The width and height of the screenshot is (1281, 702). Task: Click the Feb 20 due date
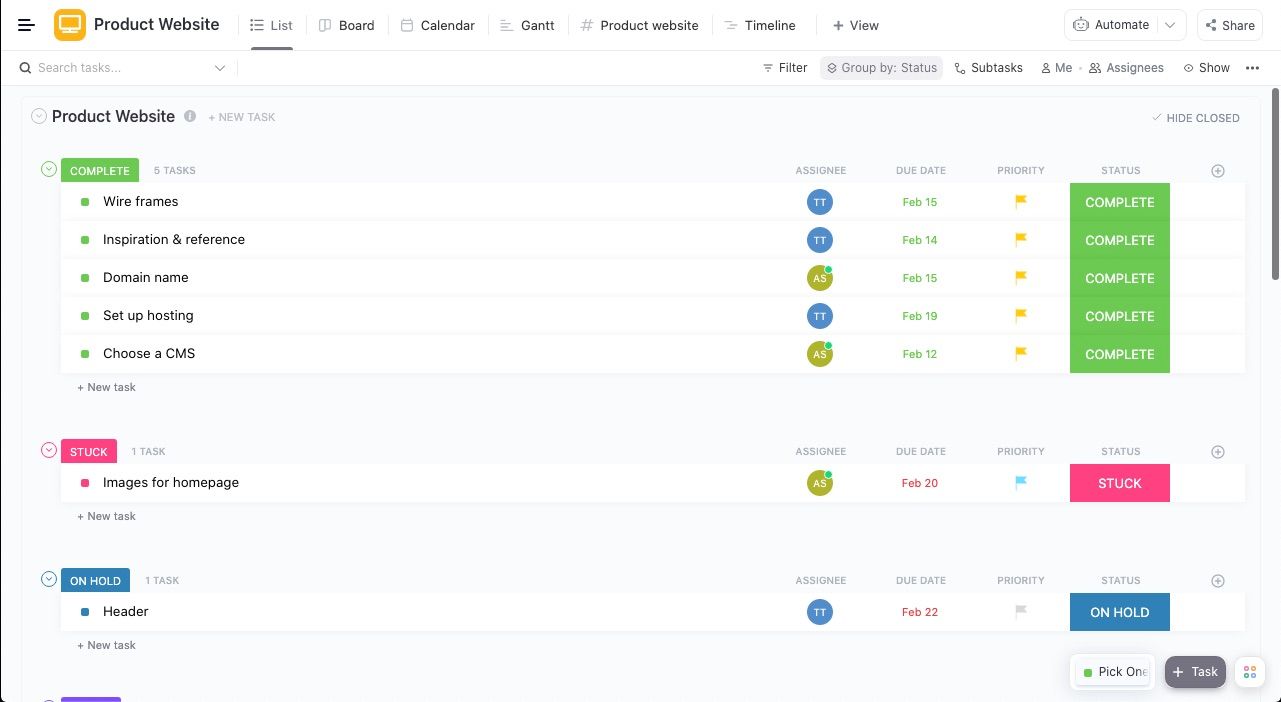[x=920, y=483]
